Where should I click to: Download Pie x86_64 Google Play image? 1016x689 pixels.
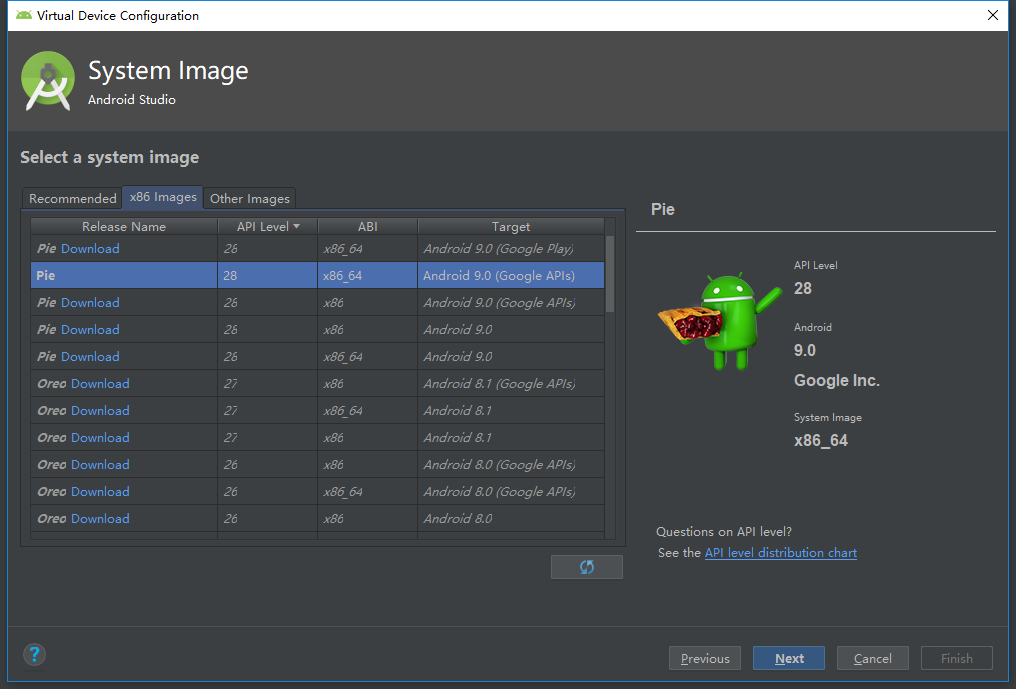pos(90,248)
